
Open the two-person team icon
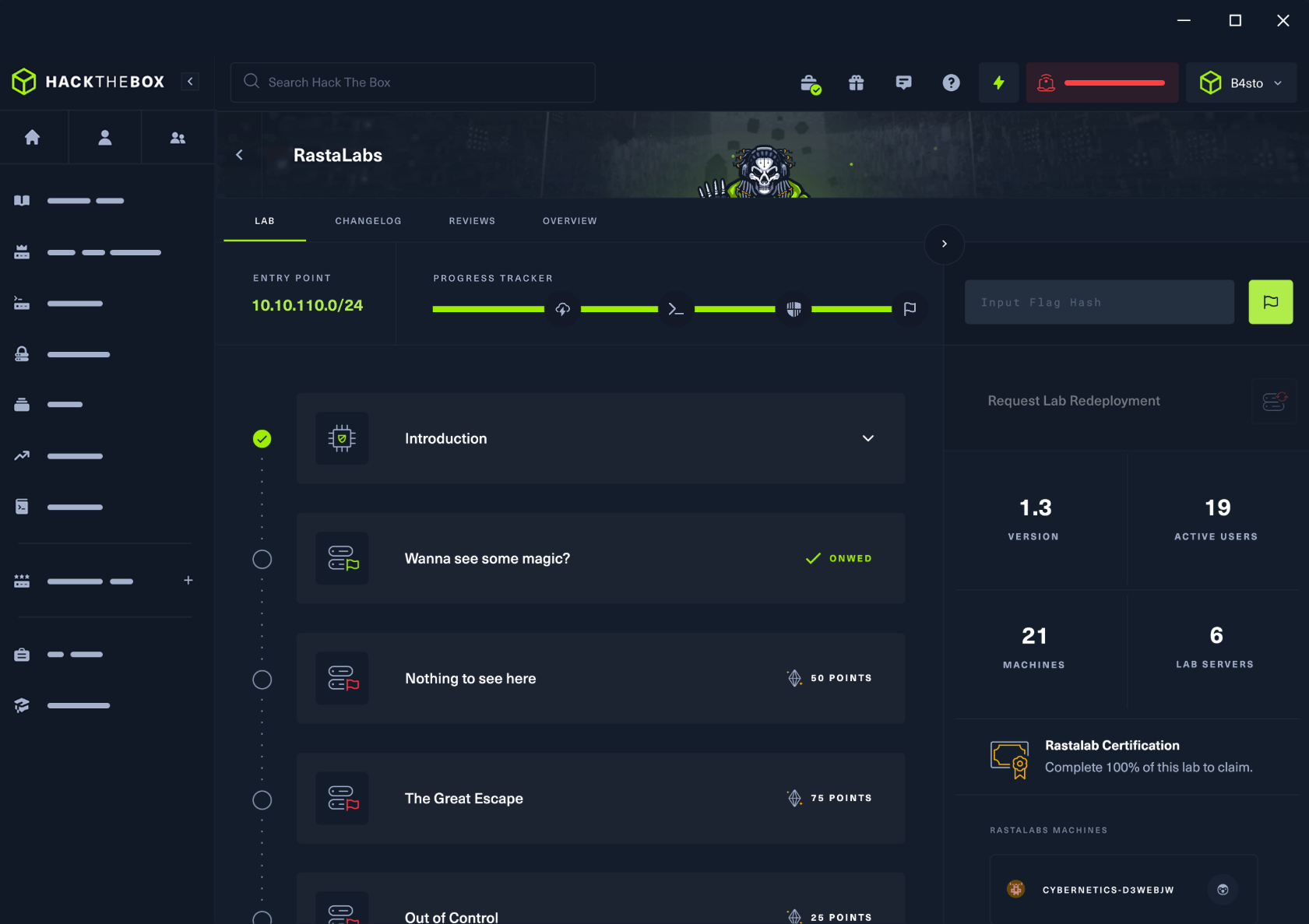178,138
